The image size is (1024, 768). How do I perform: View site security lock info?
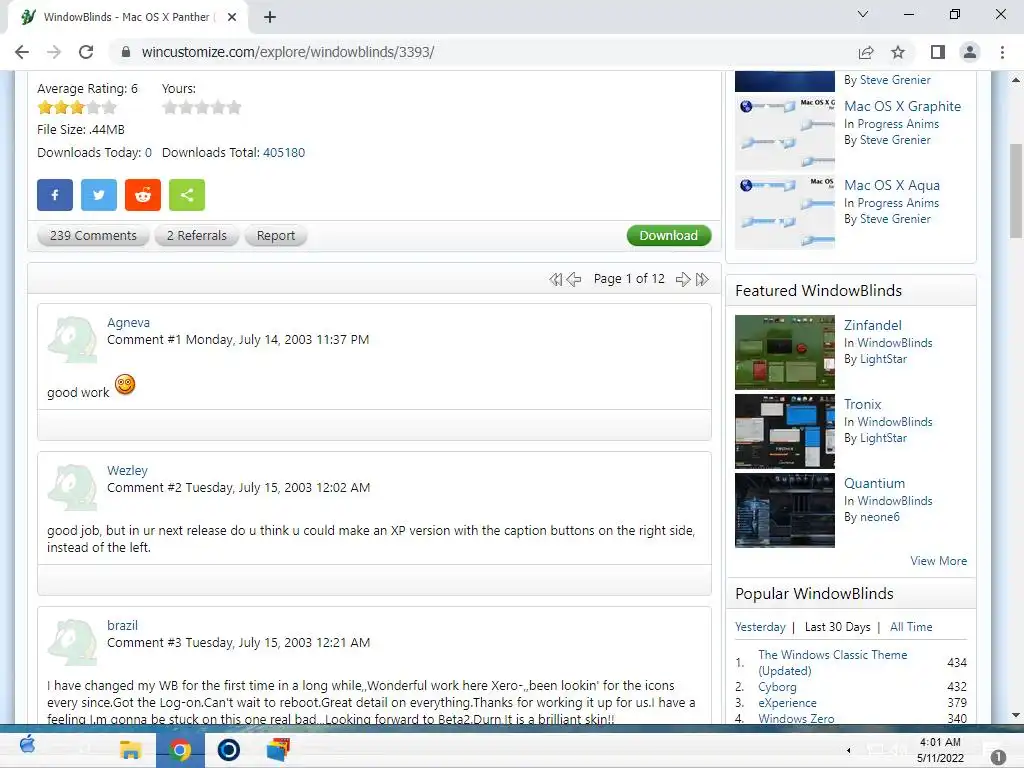click(x=126, y=52)
